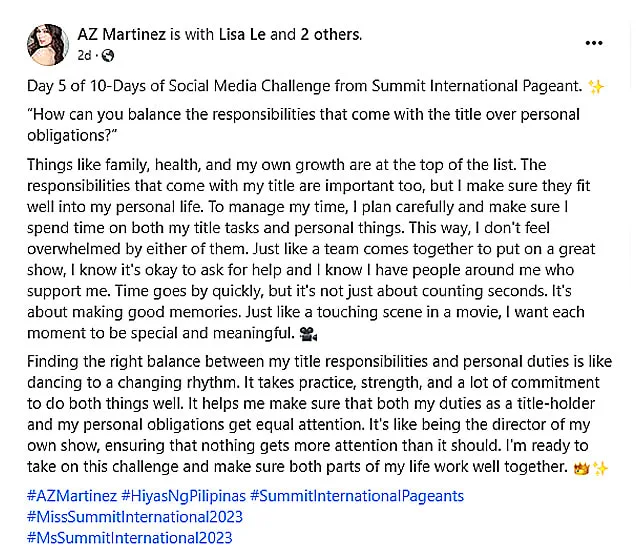Screen dimensions: 638x557
Task: Open the AZ Martinez profile name link
Action: click(x=122, y=35)
